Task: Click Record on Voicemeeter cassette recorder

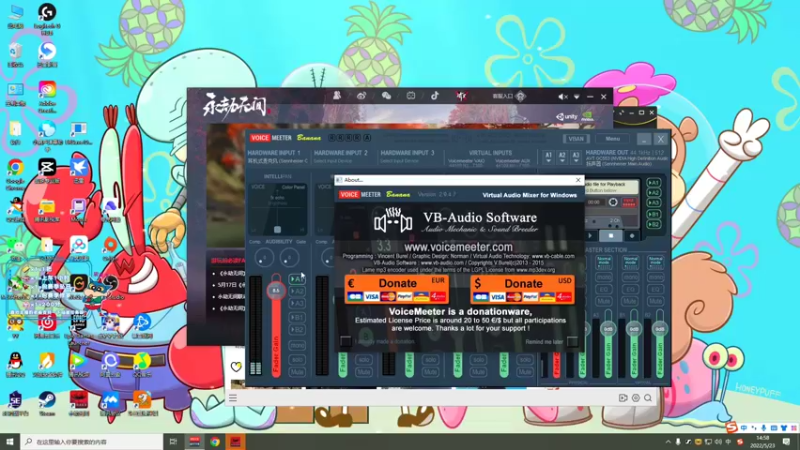Action: tap(632, 236)
